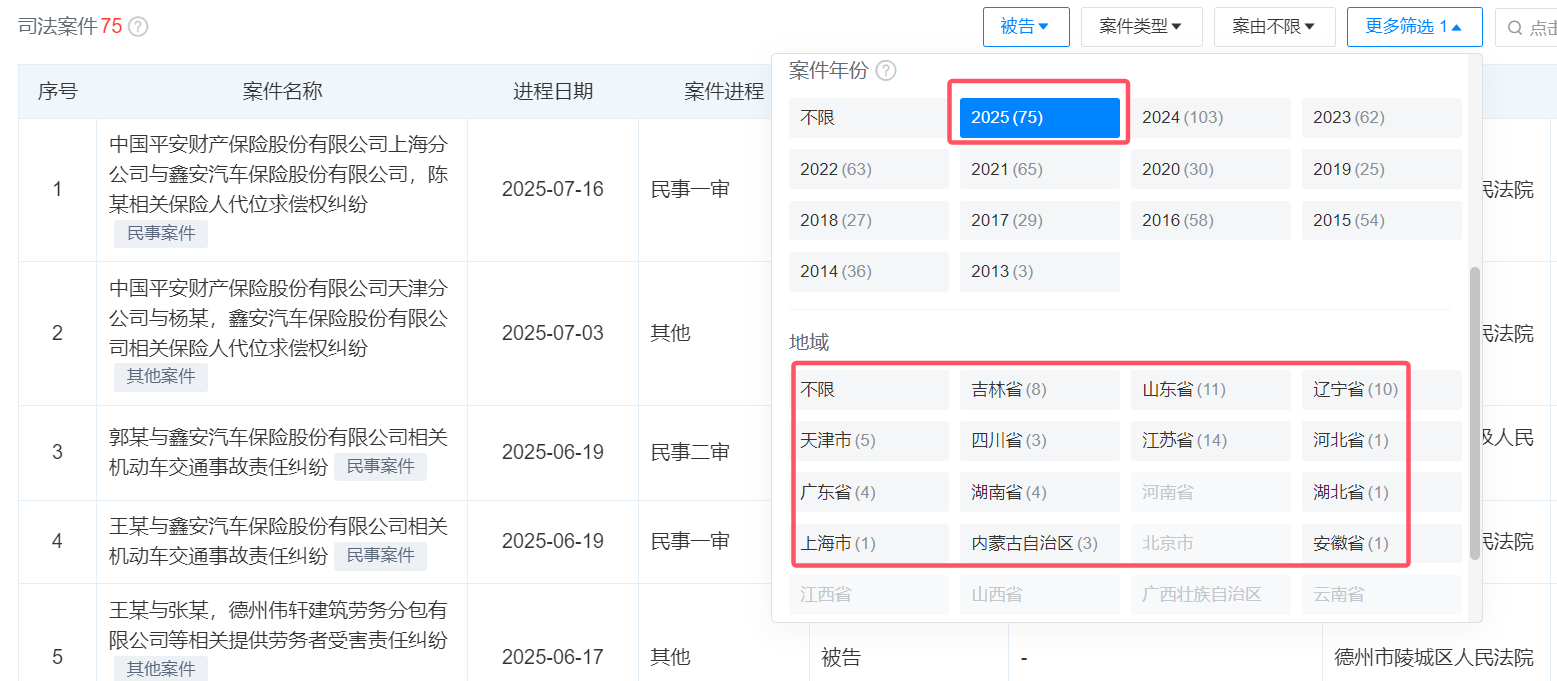Click the date 2025-06-19 in row 4
The image size is (1557, 681).
click(553, 541)
